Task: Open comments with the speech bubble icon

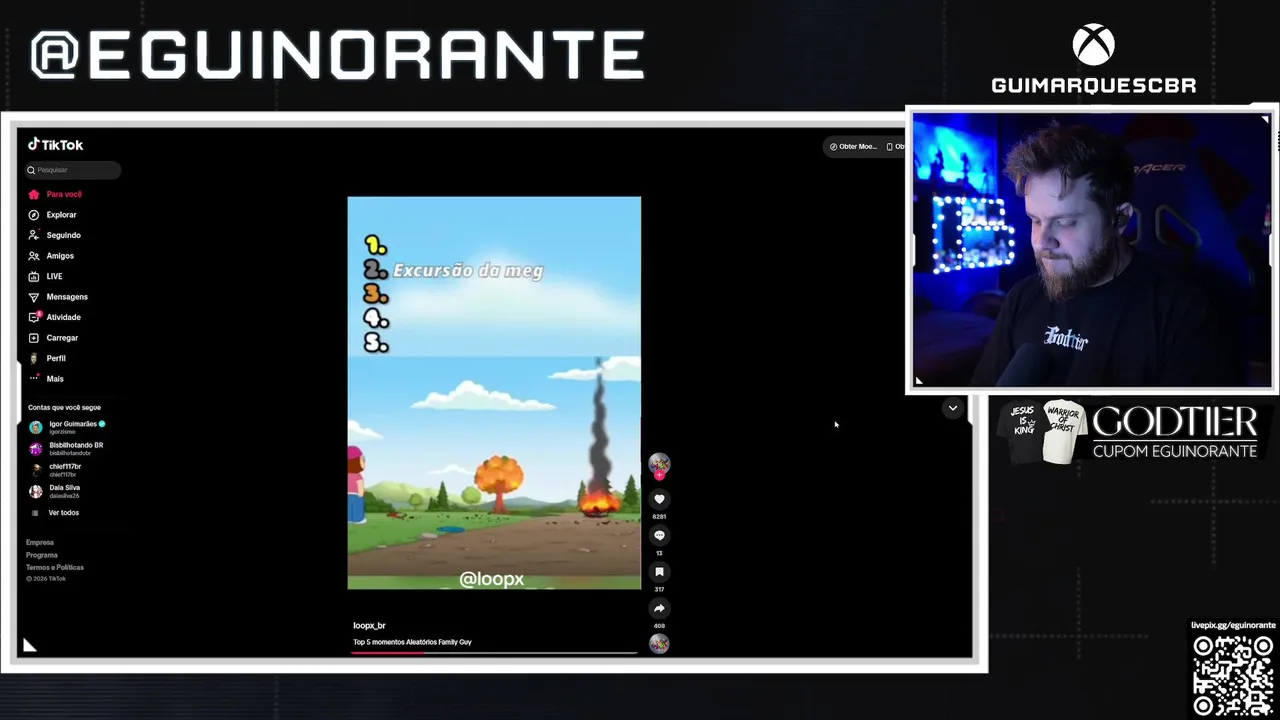Action: click(x=659, y=535)
